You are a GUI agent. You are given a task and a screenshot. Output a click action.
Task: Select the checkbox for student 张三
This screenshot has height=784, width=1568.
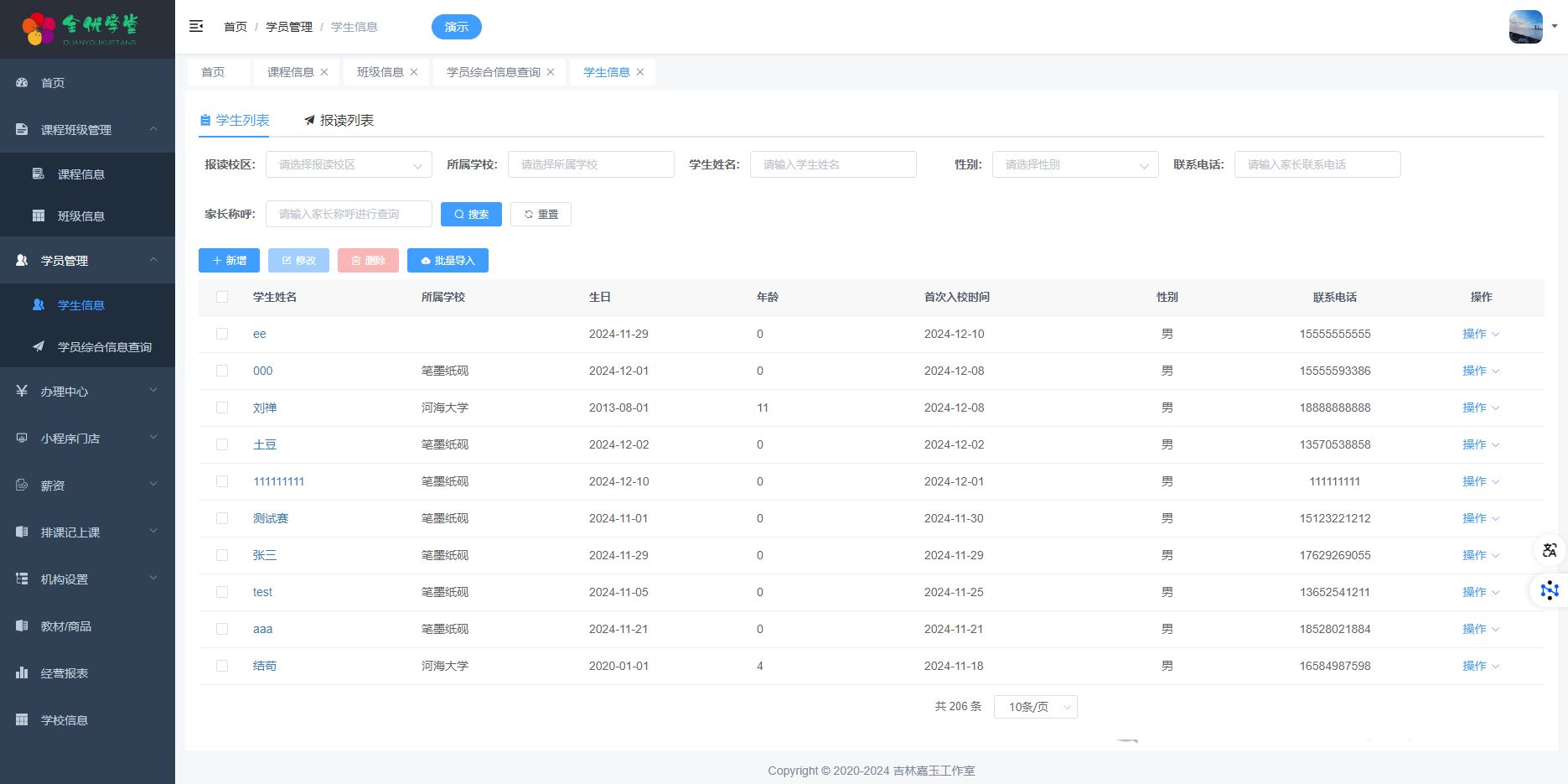coord(222,555)
